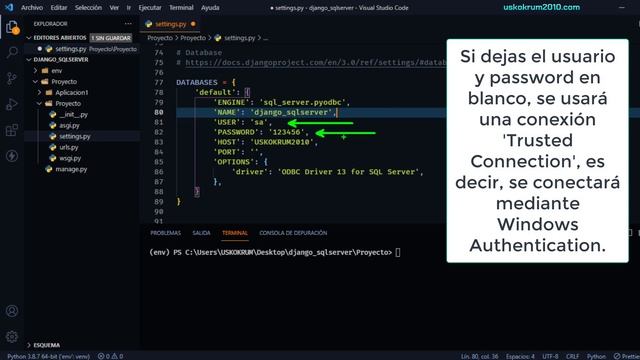The image size is (640, 360).
Task: Open the Editar menu
Action: point(59,7)
